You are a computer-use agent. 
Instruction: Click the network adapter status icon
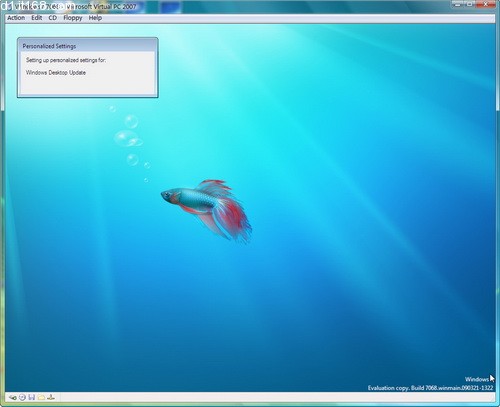pyautogui.click(x=51, y=397)
